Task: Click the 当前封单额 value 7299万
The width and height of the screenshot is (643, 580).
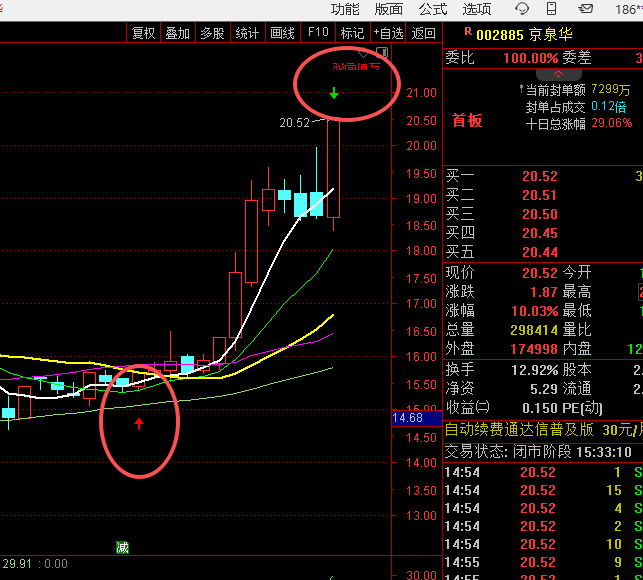Action: (x=611, y=89)
